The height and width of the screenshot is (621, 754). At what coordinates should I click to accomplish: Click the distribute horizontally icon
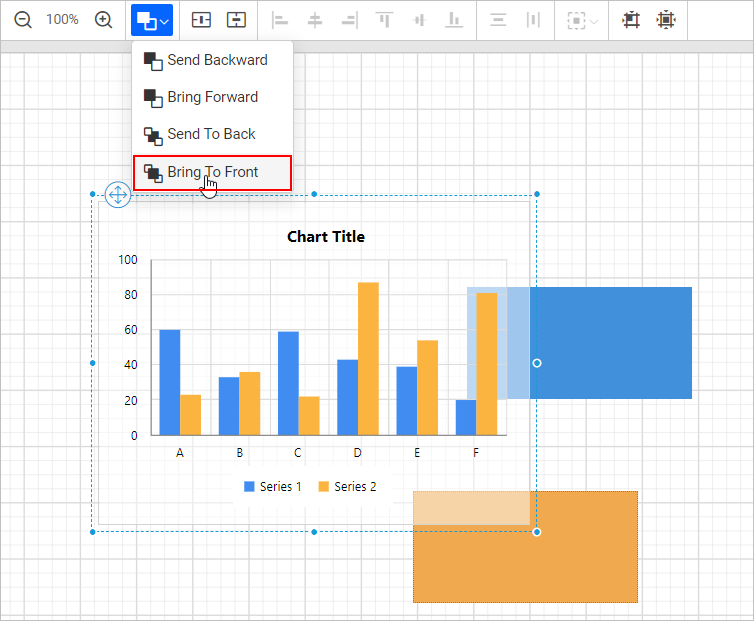pyautogui.click(x=533, y=20)
